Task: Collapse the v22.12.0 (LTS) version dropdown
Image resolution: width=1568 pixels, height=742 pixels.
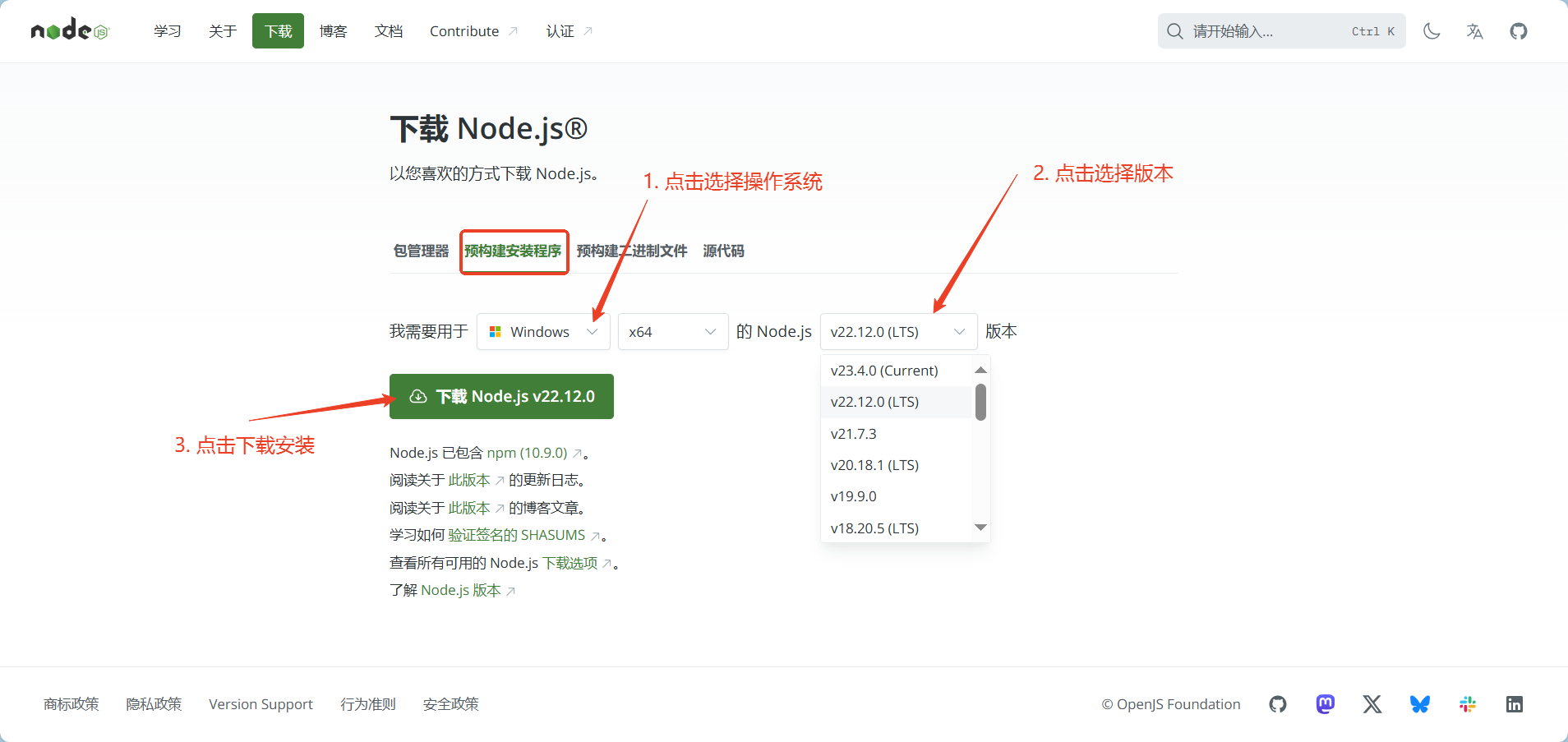Action: pyautogui.click(x=897, y=332)
